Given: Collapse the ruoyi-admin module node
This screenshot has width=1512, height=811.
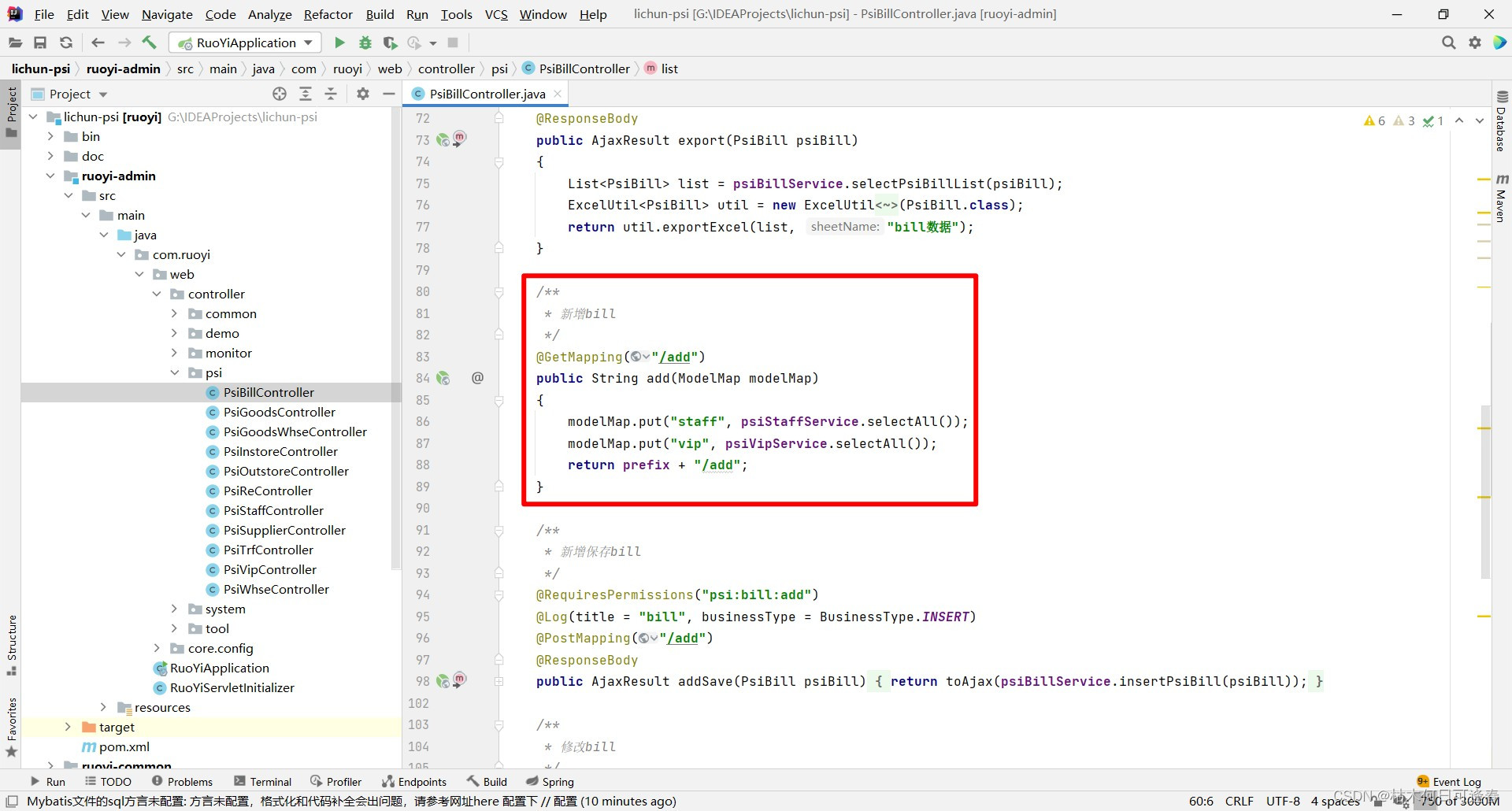Looking at the screenshot, I should (50, 176).
